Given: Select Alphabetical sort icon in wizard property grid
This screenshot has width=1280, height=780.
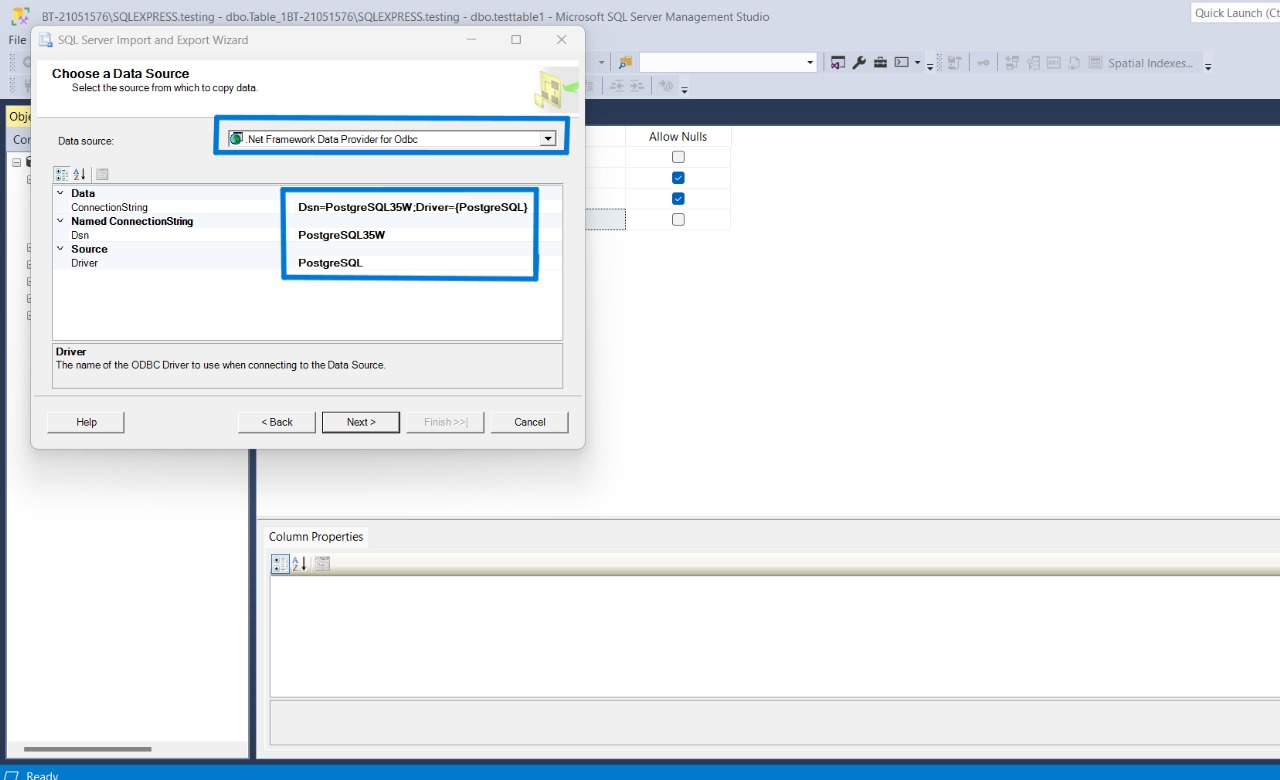Looking at the screenshot, I should click(80, 174).
